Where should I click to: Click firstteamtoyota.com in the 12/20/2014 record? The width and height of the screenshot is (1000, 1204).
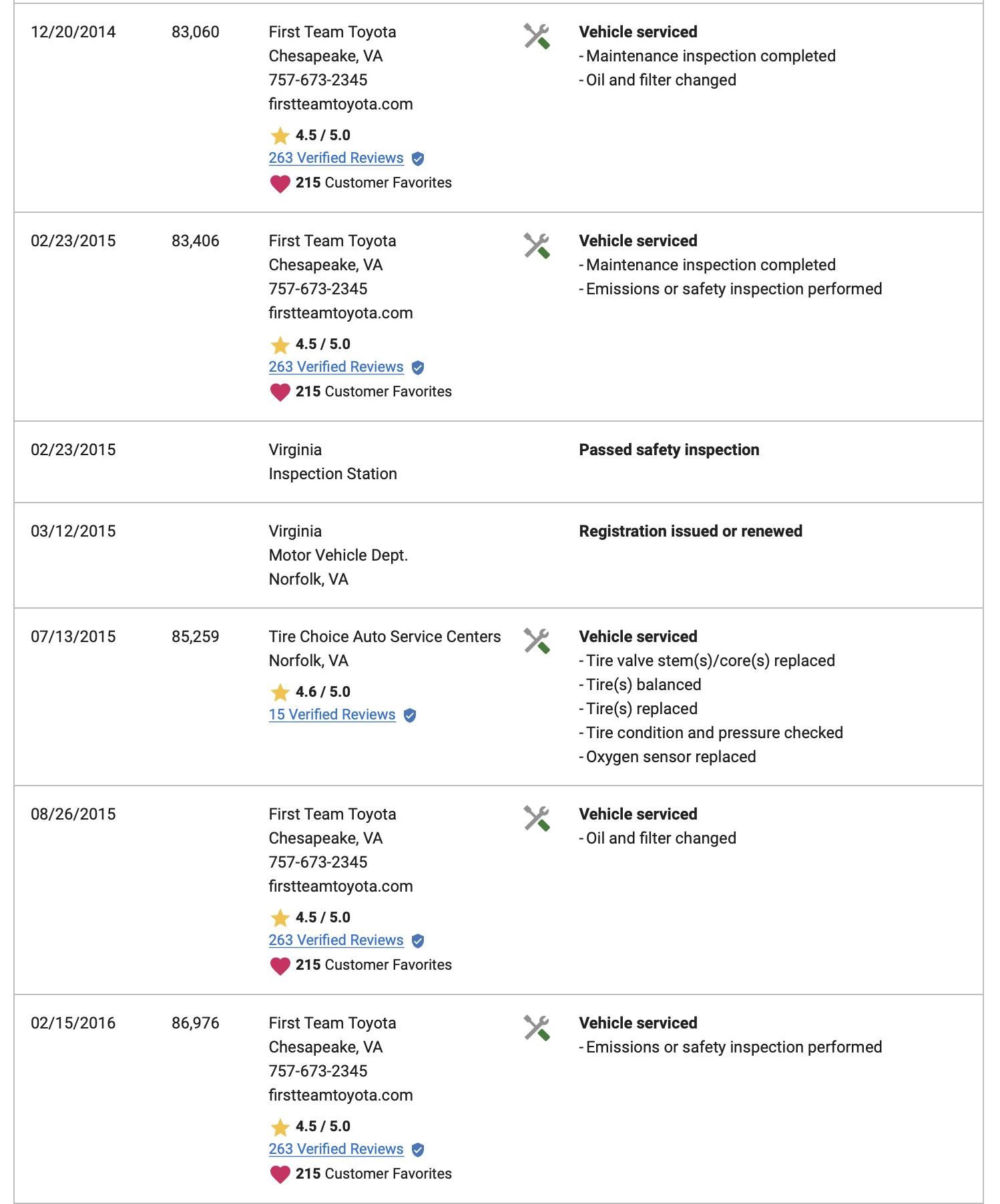coord(340,104)
